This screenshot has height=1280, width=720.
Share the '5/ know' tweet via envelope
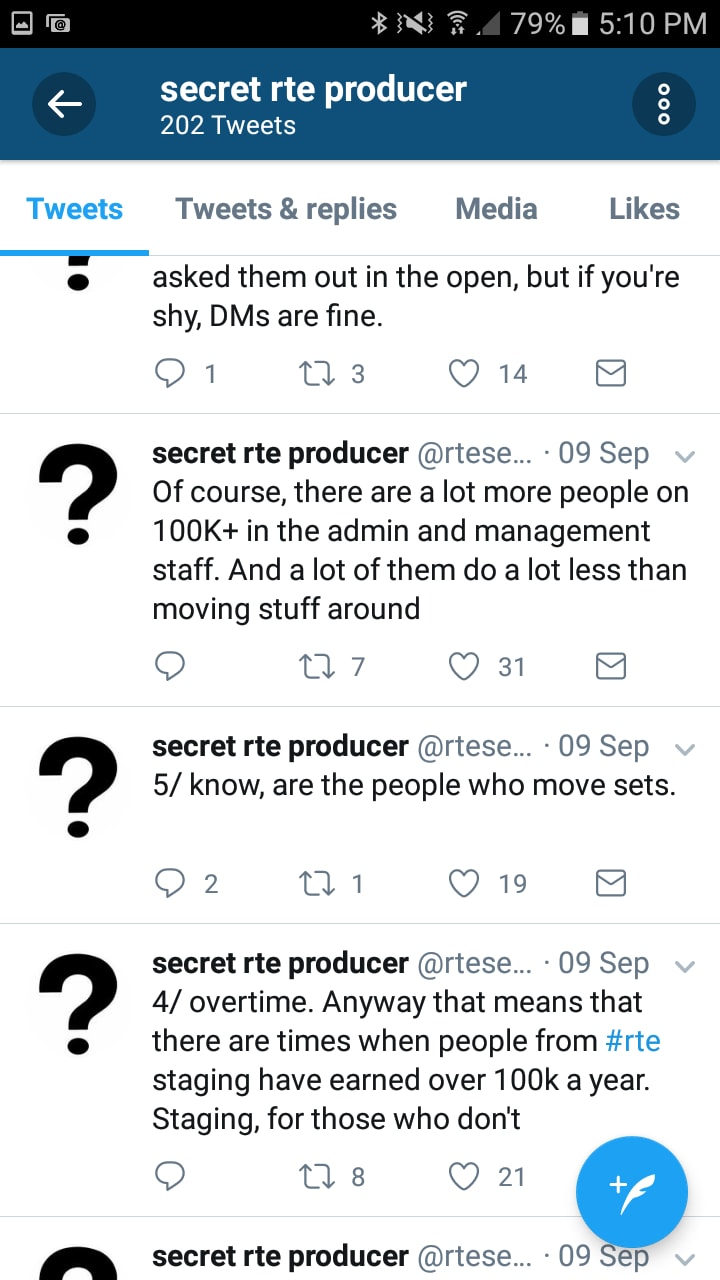(610, 883)
